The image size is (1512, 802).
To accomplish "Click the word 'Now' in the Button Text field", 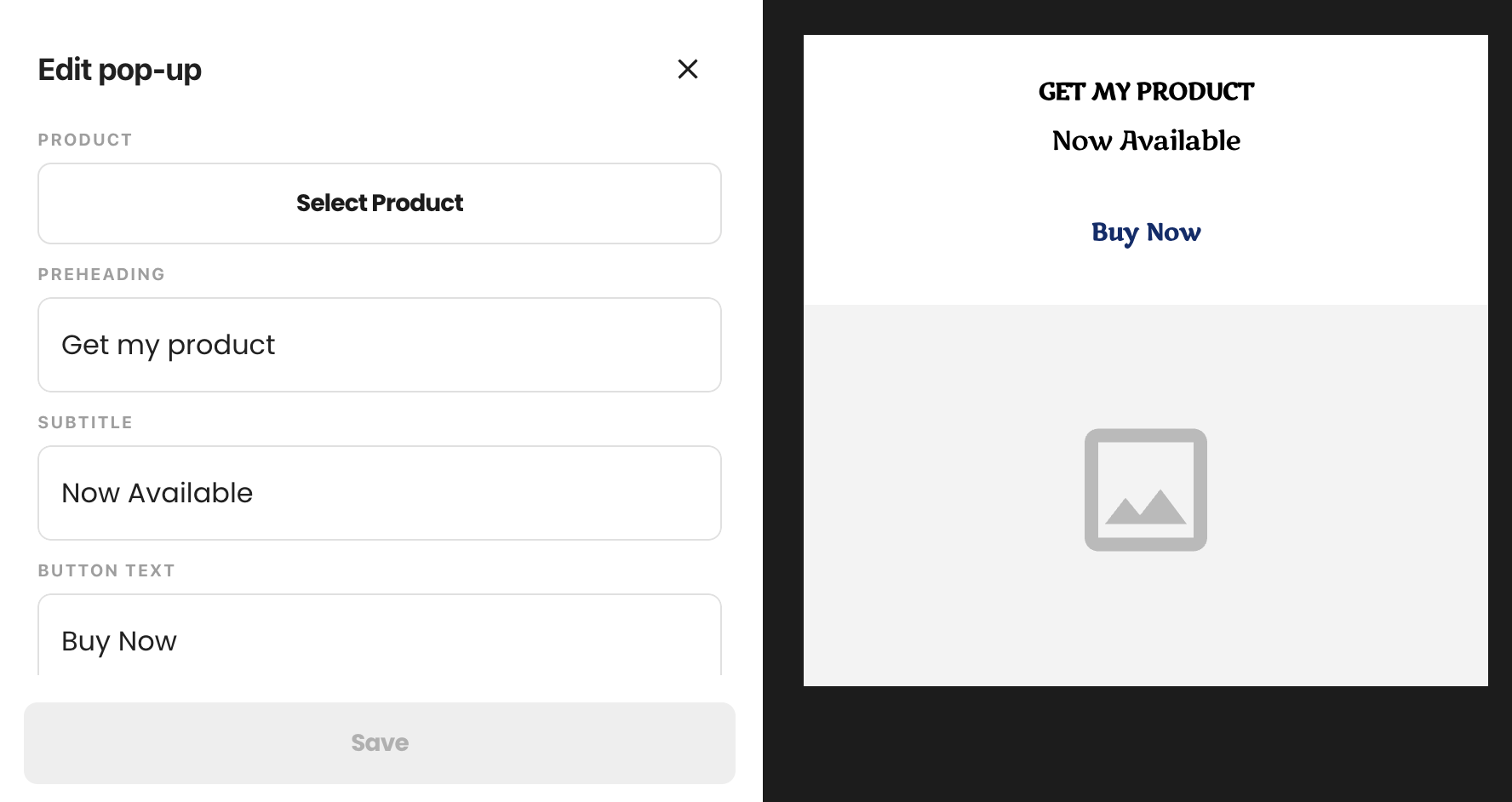I will [x=147, y=641].
